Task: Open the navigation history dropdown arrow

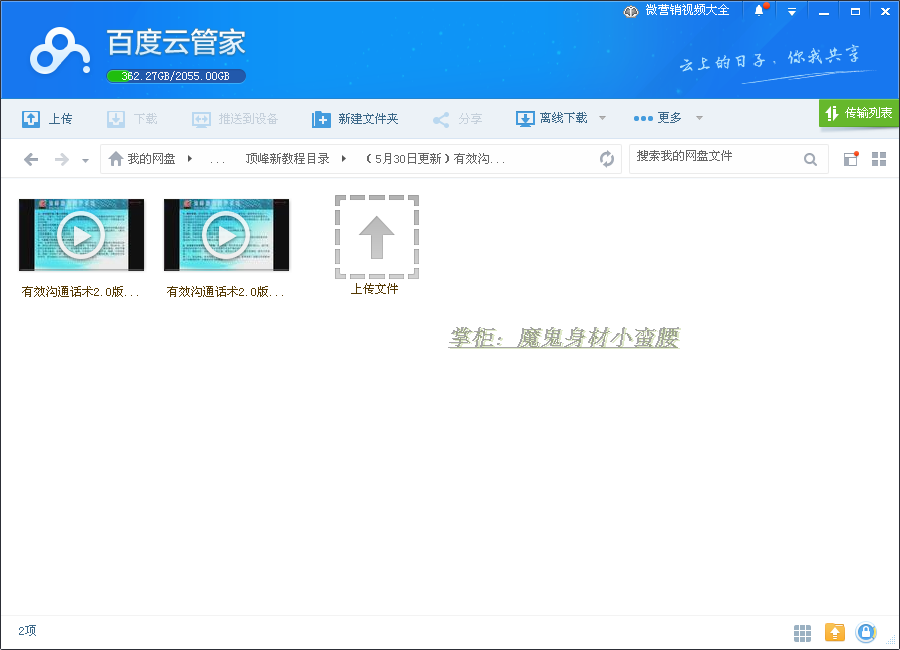Action: 85,160
